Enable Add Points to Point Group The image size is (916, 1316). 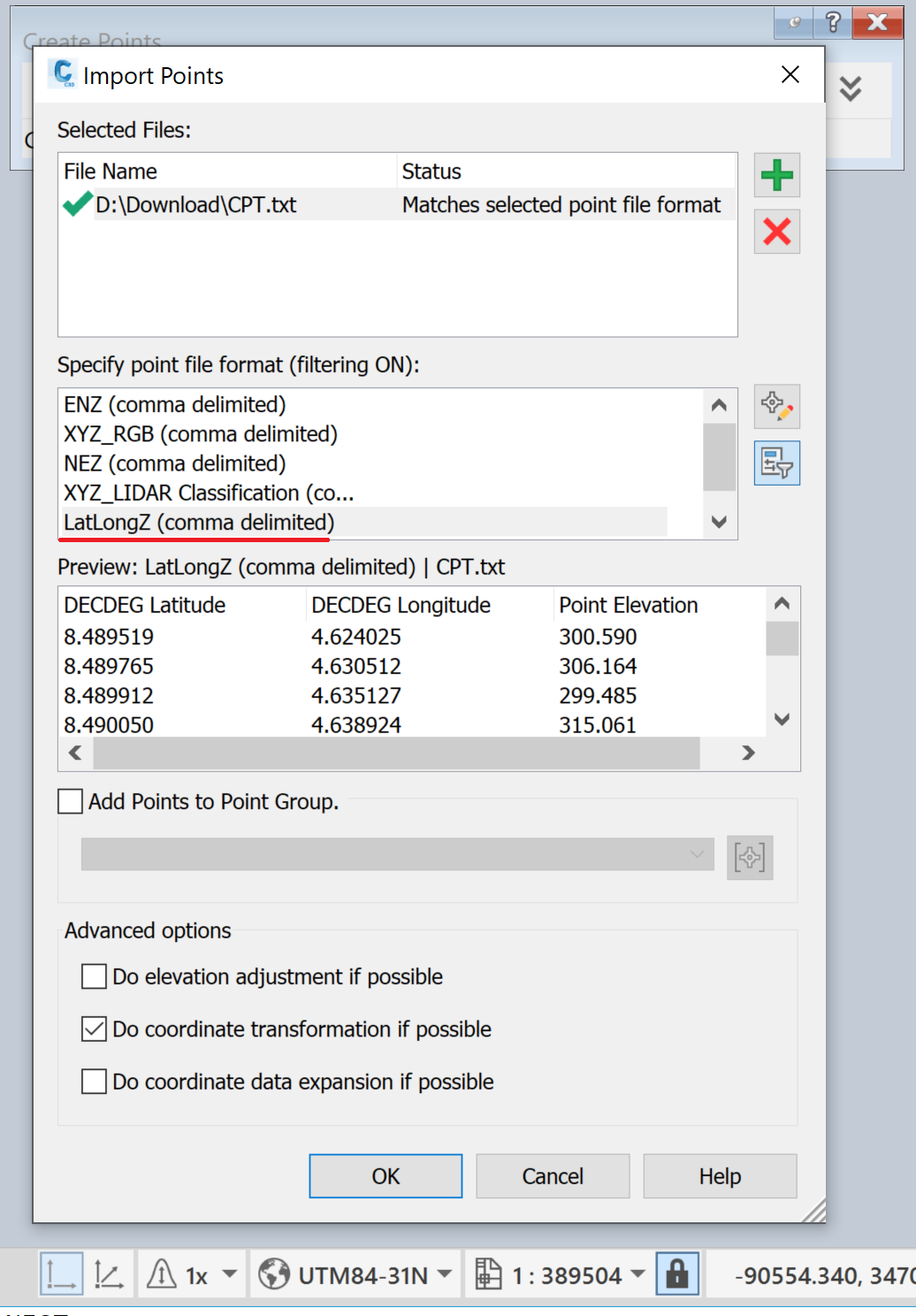(70, 801)
